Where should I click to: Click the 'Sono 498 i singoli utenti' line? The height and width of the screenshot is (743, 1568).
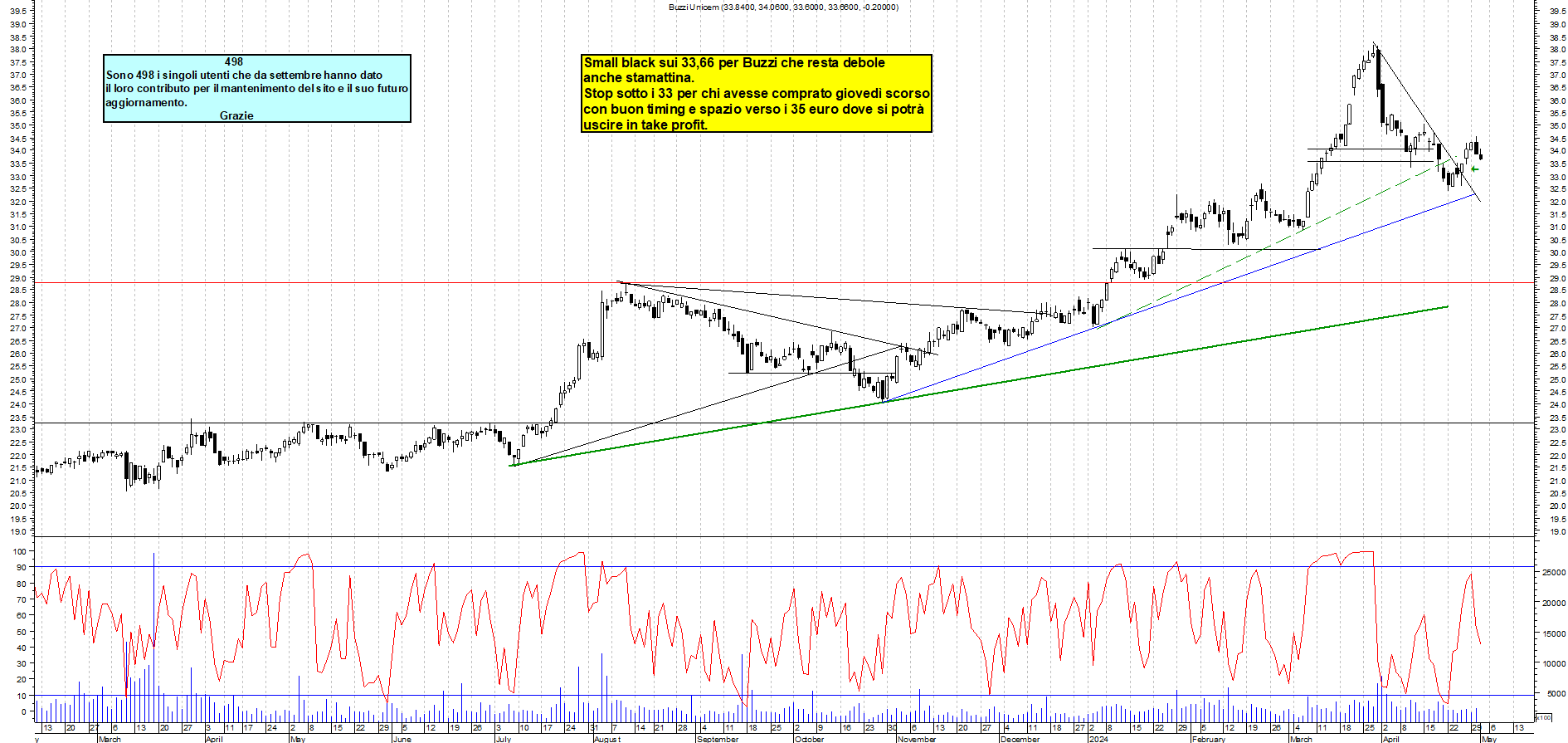pos(244,75)
